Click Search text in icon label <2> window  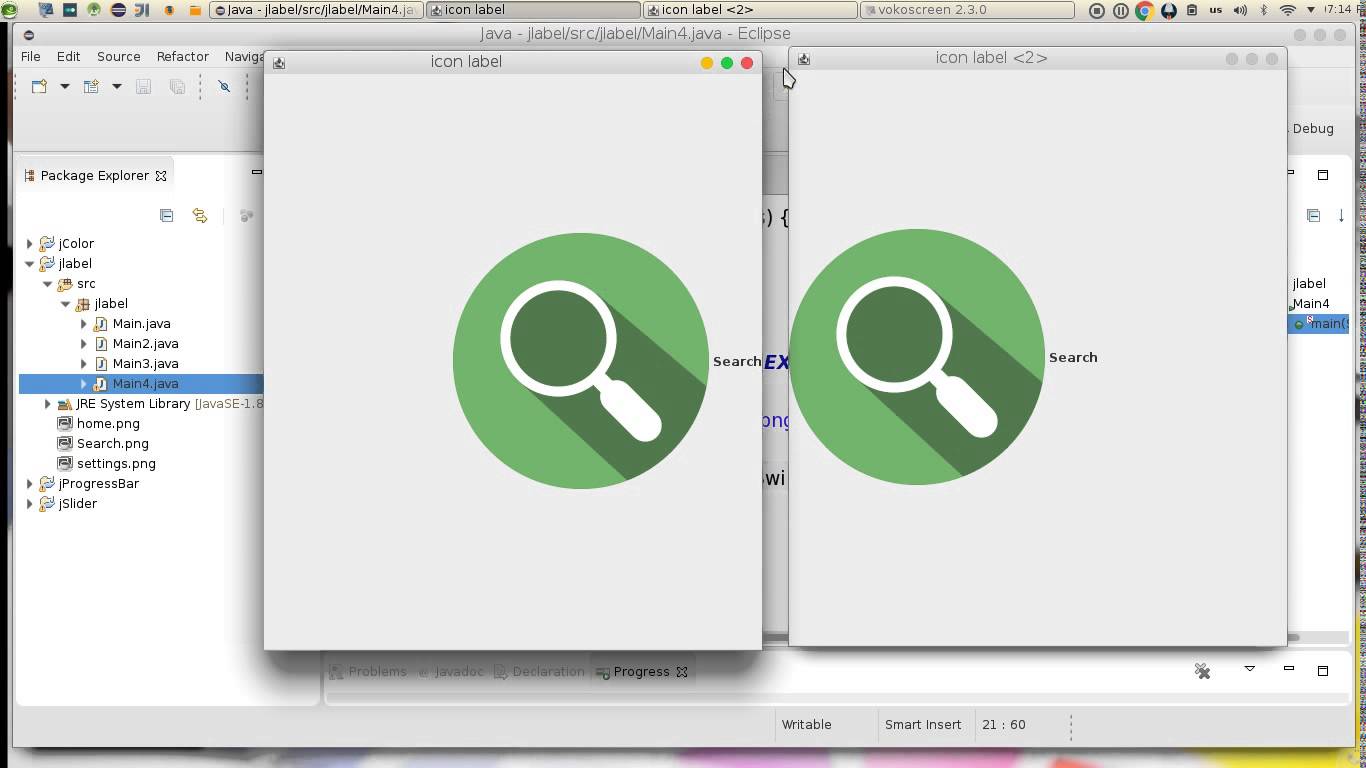pyautogui.click(x=1073, y=357)
